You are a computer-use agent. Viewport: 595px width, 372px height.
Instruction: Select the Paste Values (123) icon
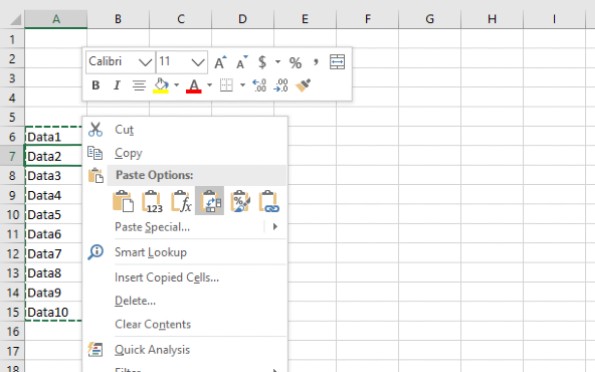coord(152,201)
